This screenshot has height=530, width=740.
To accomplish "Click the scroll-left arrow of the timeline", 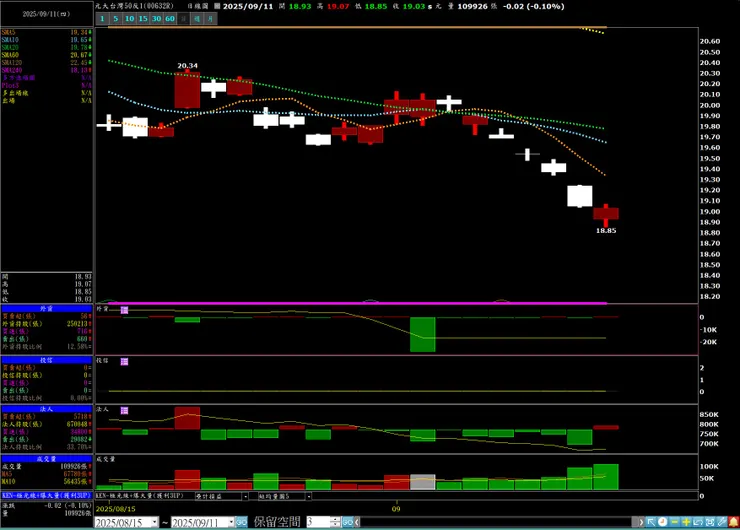I will pyautogui.click(x=357, y=522).
